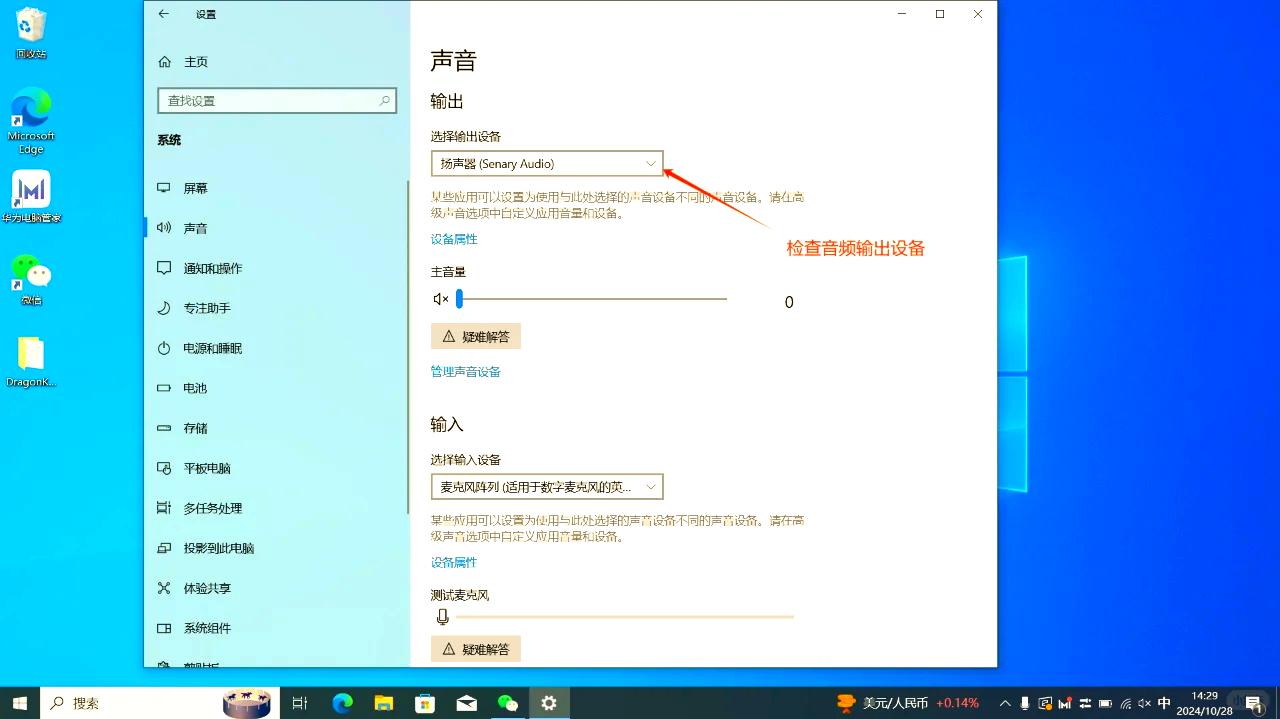Click the output 疑难解答 button

(x=476, y=337)
